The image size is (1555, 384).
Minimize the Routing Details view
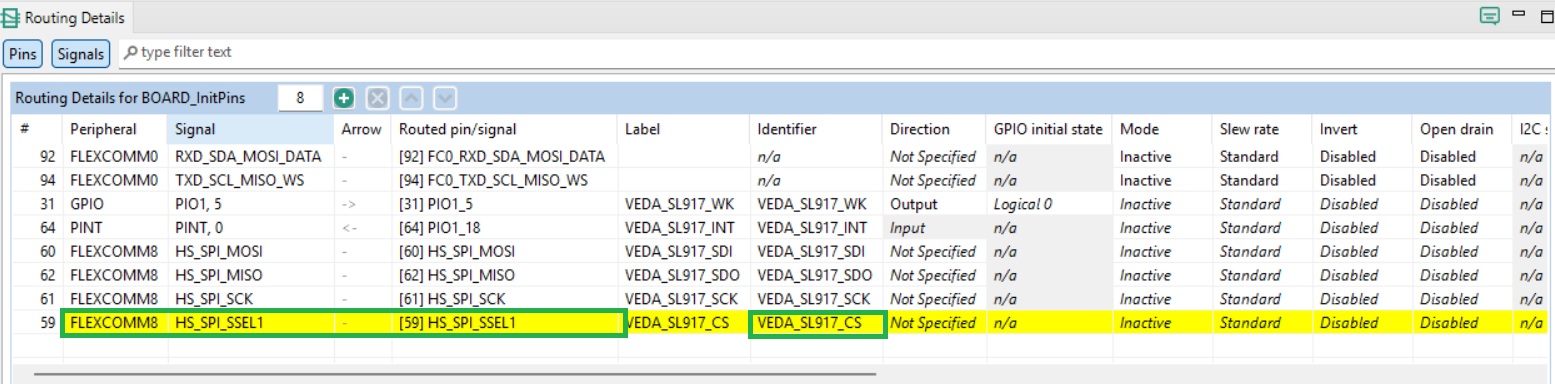point(1518,14)
